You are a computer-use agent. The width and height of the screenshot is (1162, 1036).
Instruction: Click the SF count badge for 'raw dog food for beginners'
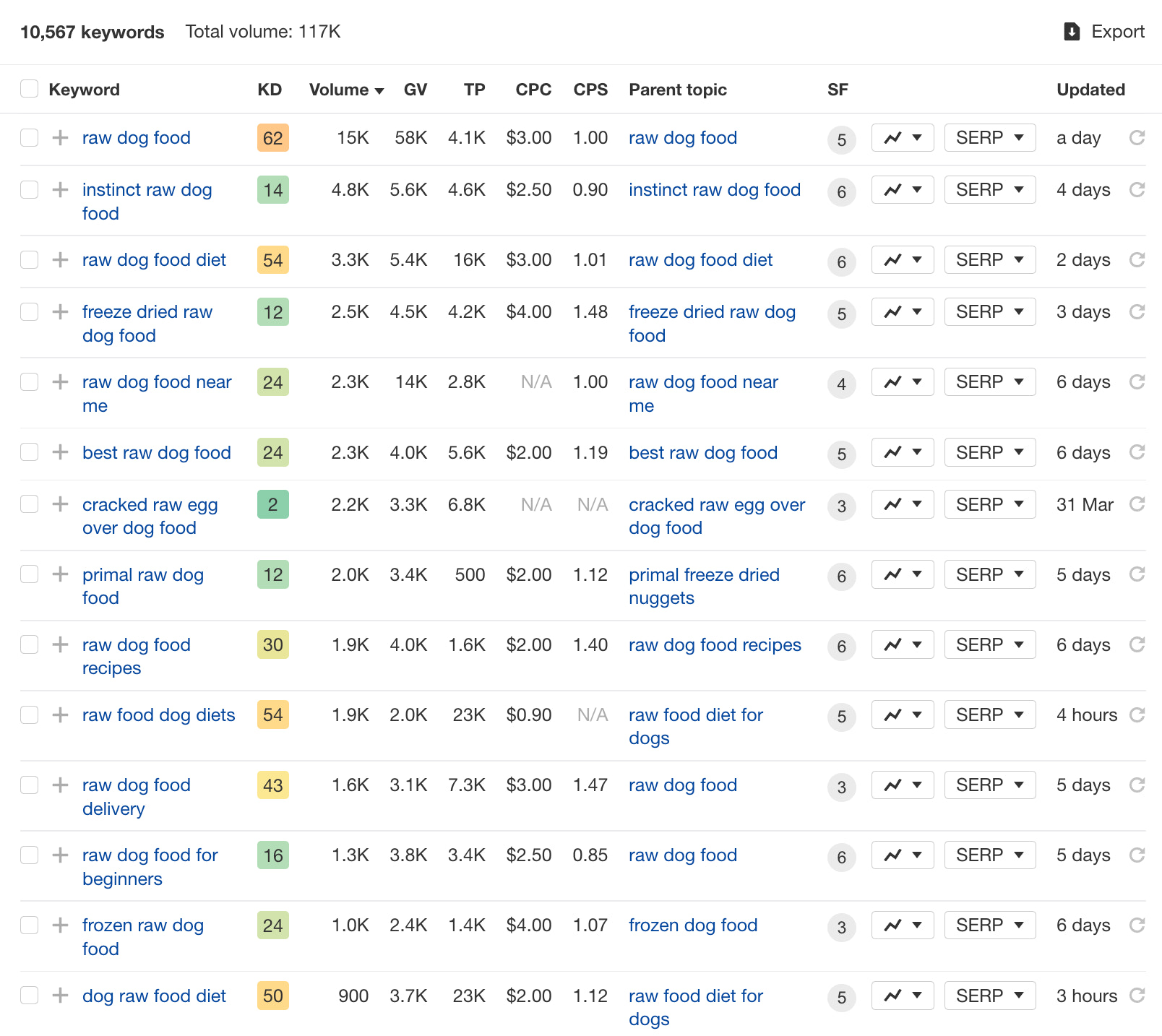[841, 857]
